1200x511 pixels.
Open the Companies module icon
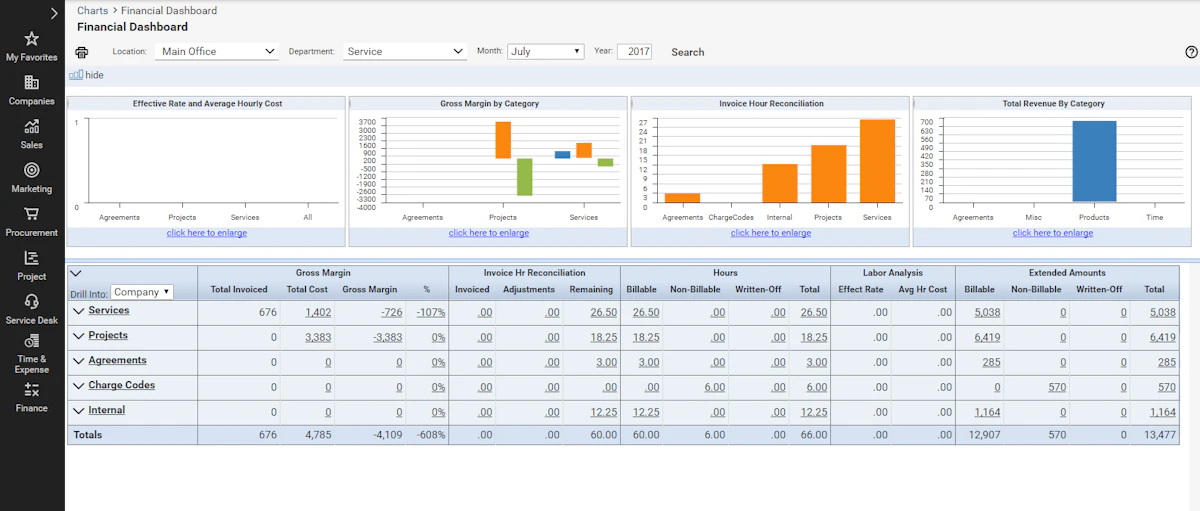point(32,83)
